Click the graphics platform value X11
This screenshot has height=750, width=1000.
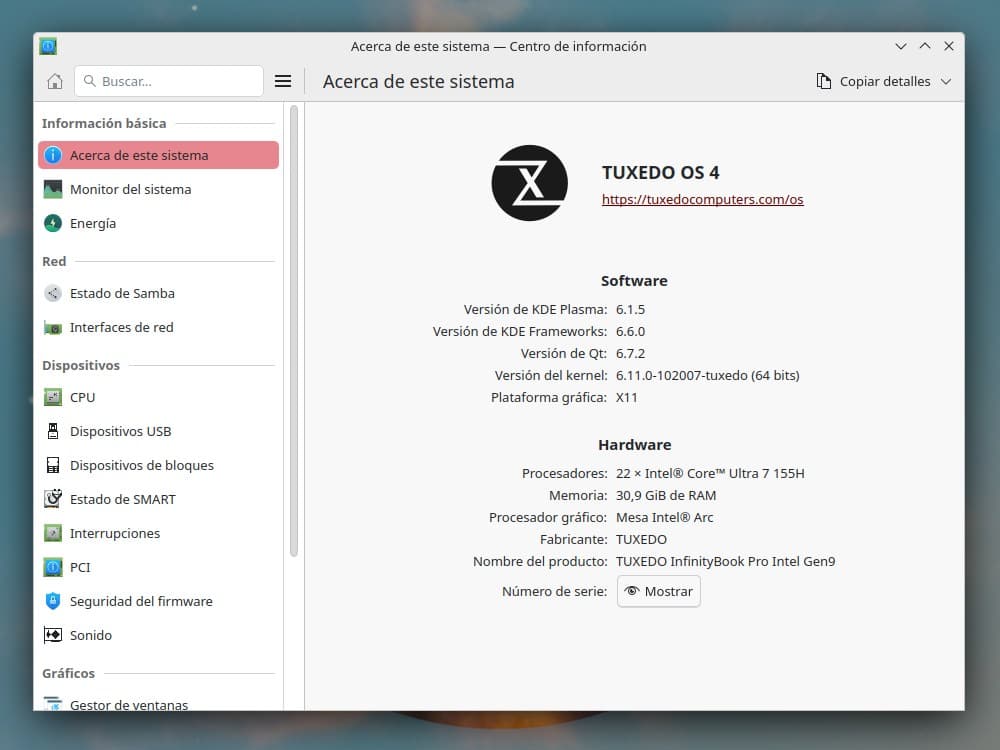point(626,397)
